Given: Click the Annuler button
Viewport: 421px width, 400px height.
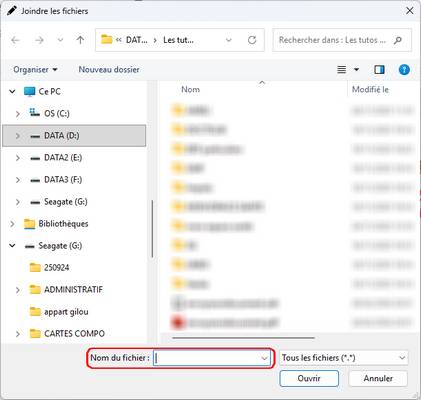Looking at the screenshot, I should pos(378,379).
